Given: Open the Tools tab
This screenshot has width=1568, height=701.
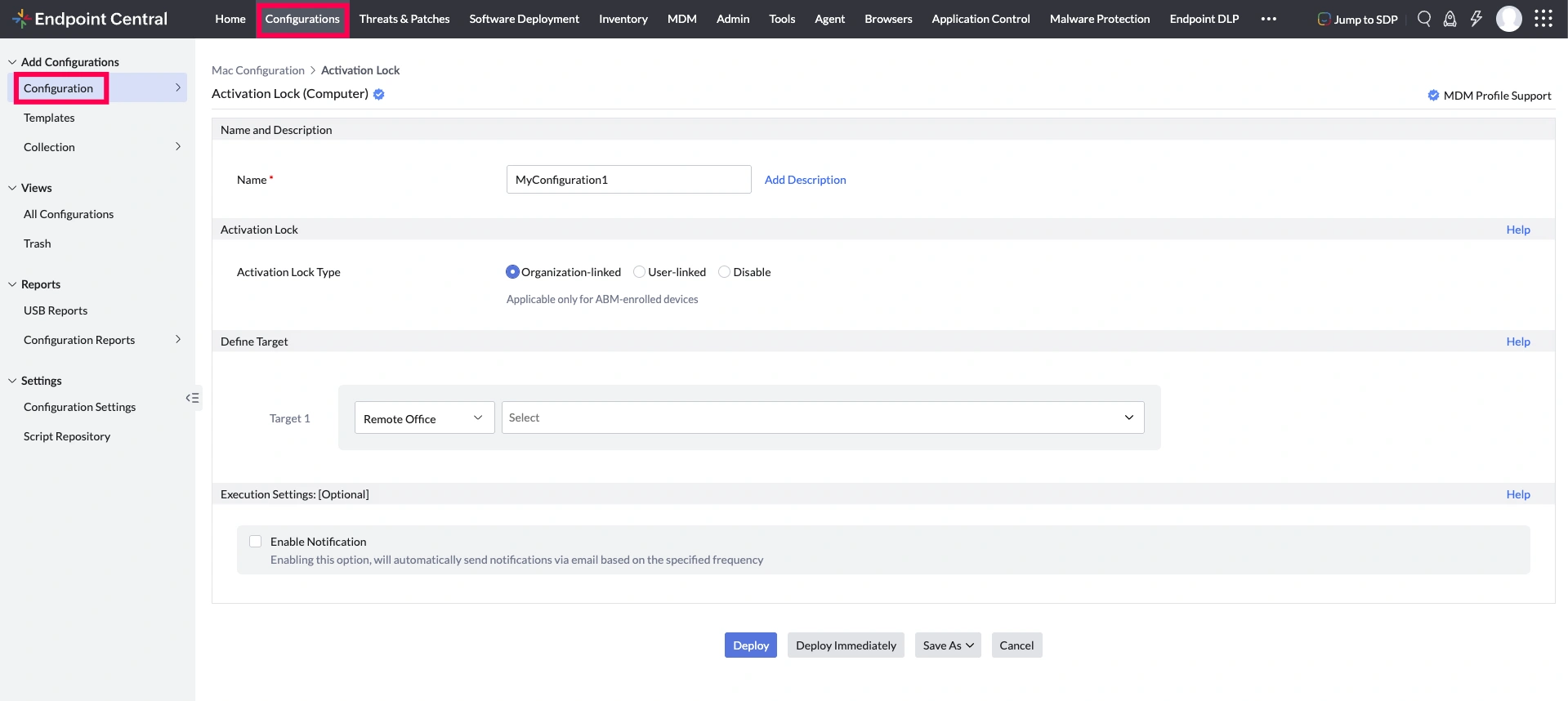Looking at the screenshot, I should tap(782, 19).
